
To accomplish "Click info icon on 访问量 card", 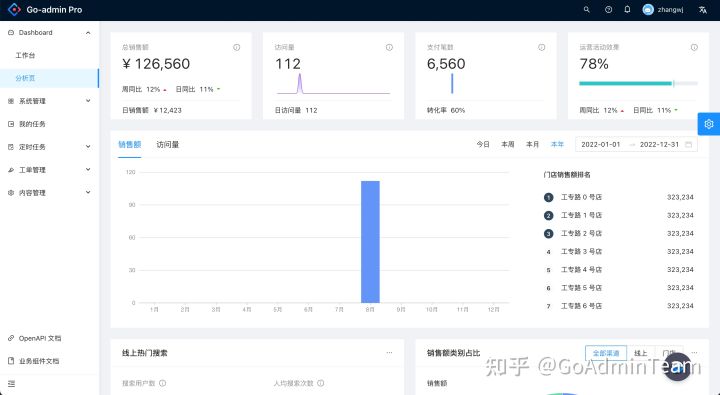I will pyautogui.click(x=389, y=47).
